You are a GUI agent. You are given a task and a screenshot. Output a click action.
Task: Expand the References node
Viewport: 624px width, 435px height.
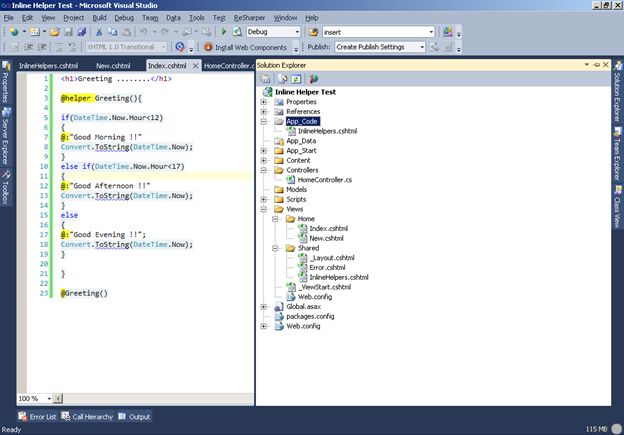[263, 112]
